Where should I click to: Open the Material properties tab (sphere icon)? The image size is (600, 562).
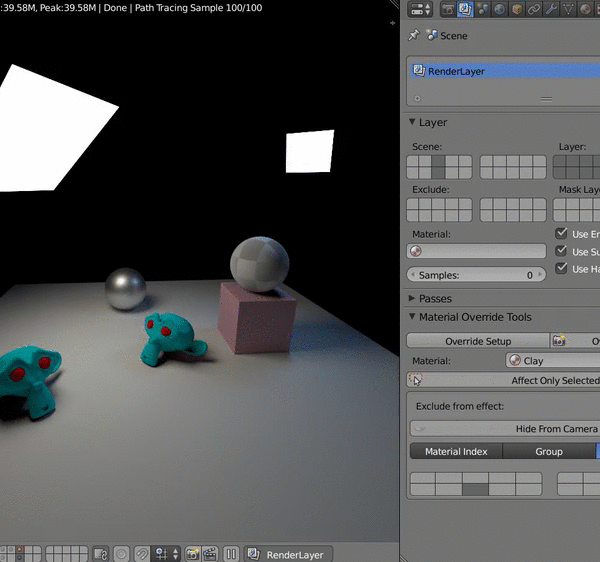[585, 9]
